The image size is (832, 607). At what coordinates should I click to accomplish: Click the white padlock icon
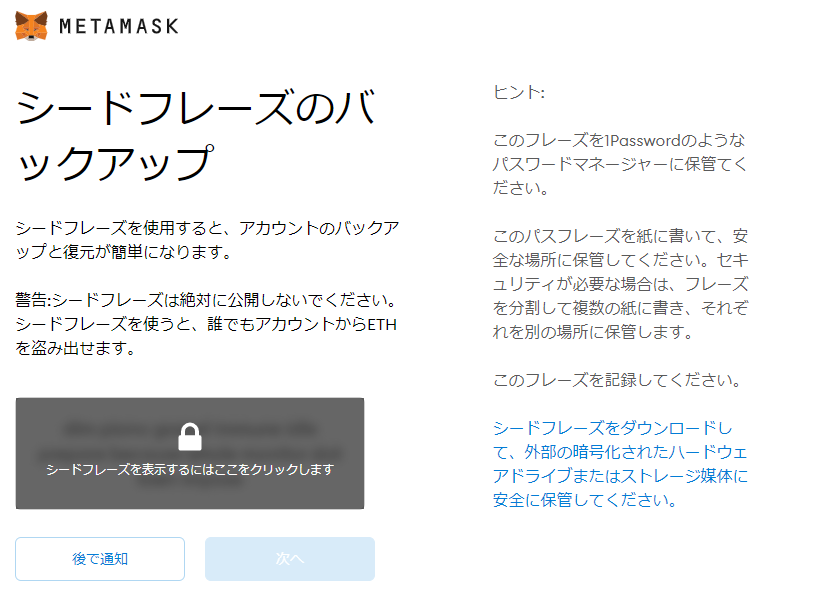pyautogui.click(x=190, y=437)
